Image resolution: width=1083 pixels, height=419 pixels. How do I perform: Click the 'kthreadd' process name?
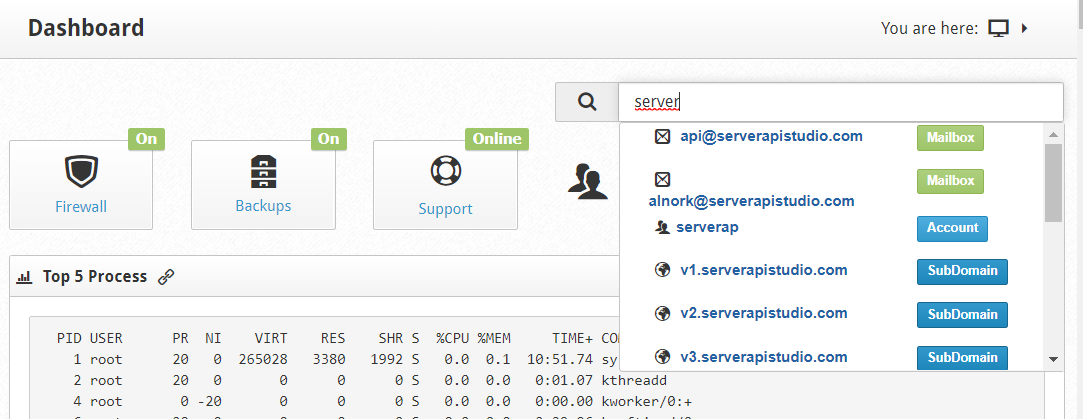tap(635, 380)
